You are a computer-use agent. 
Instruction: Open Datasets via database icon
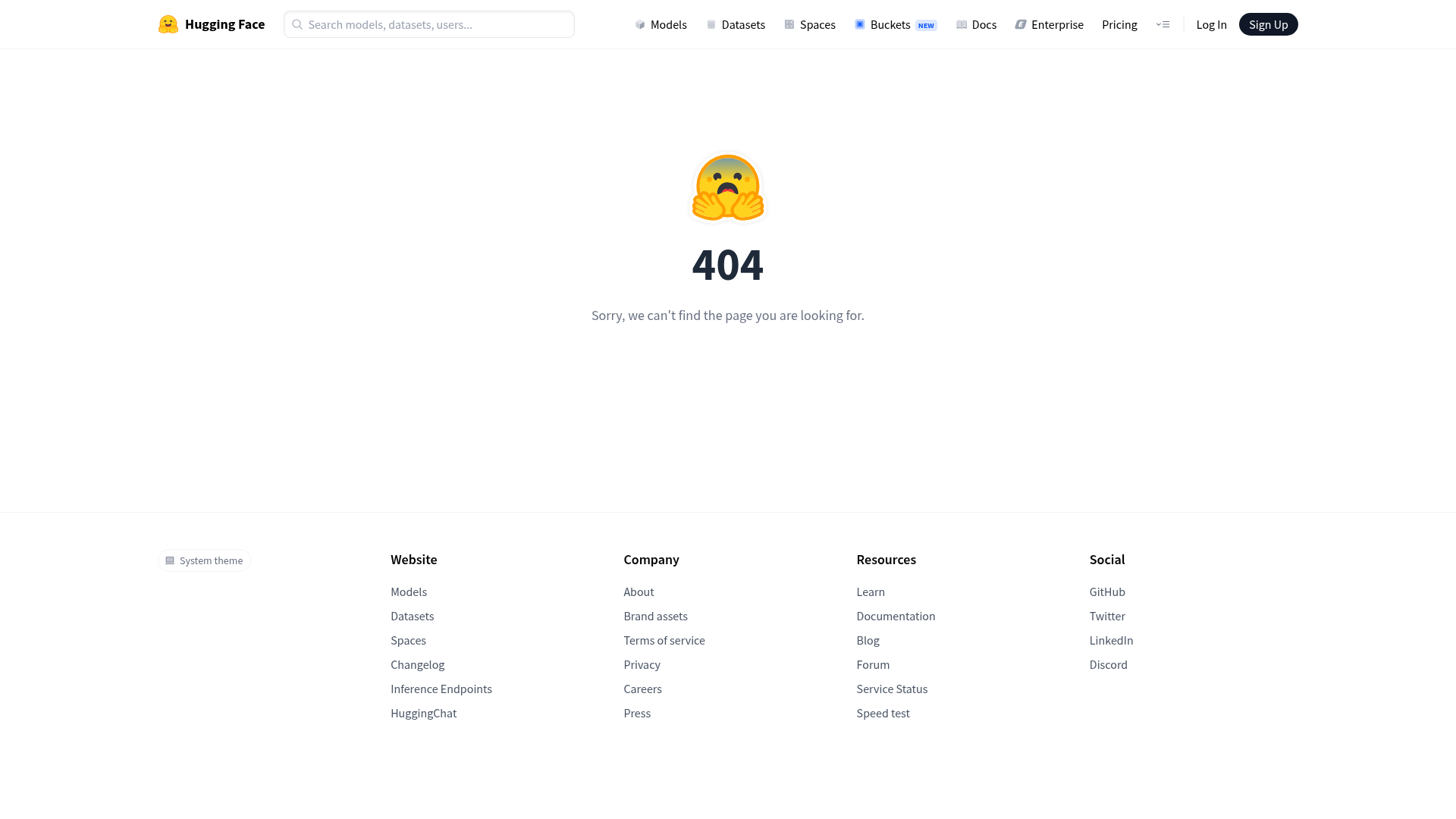(x=711, y=24)
